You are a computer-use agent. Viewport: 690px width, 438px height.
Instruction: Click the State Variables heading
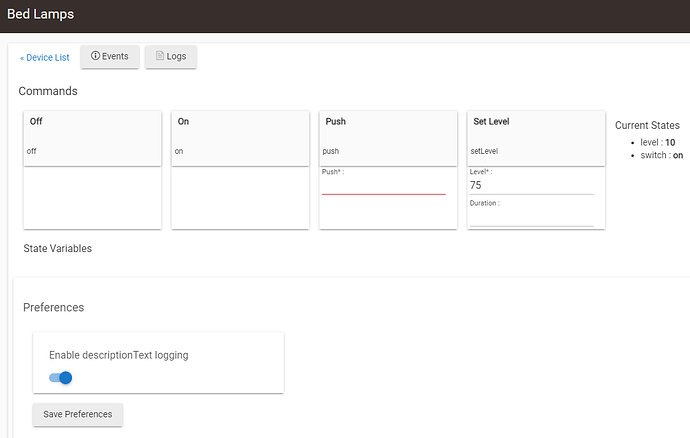pyautogui.click(x=58, y=248)
